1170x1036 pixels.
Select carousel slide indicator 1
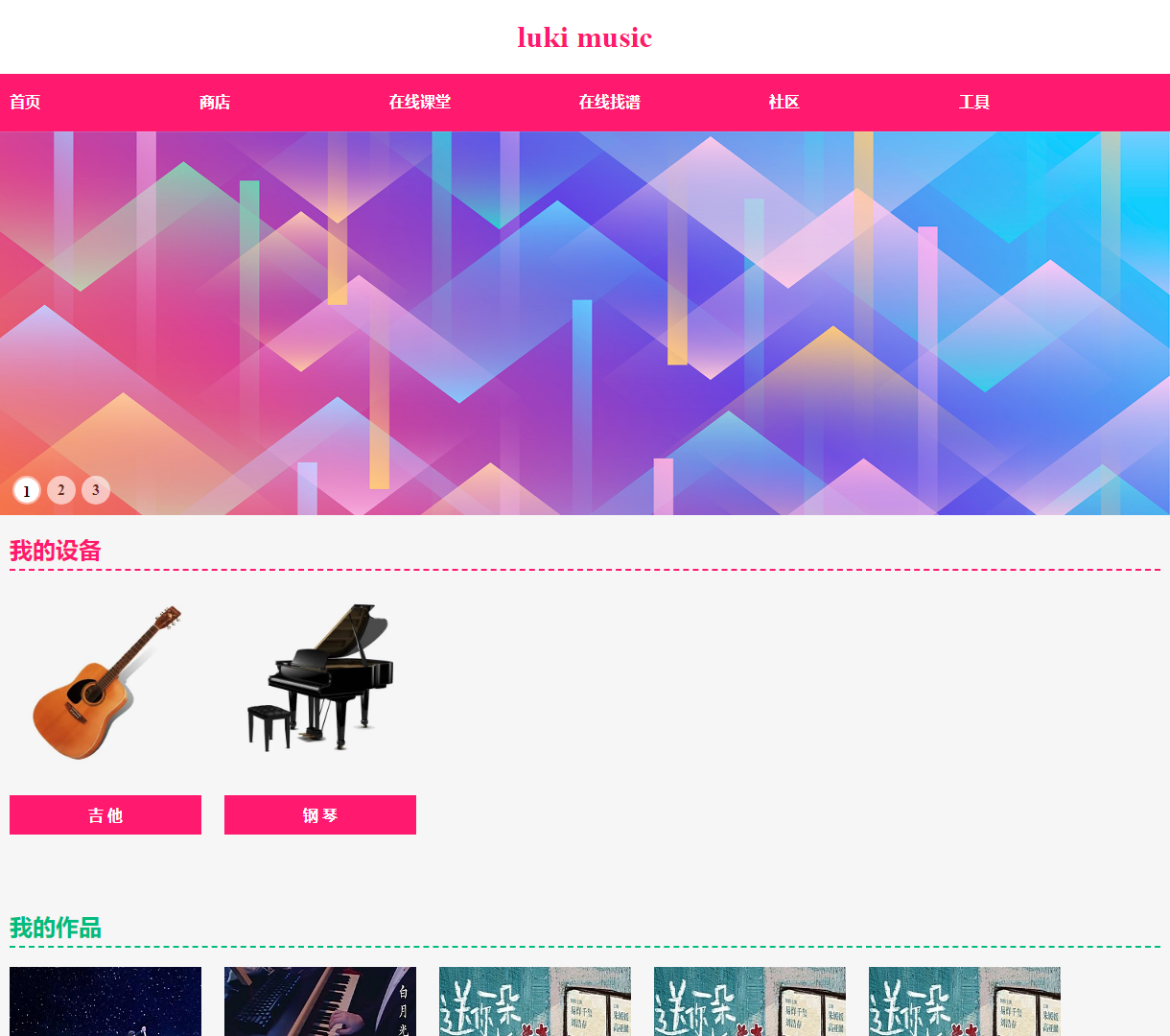point(27,490)
